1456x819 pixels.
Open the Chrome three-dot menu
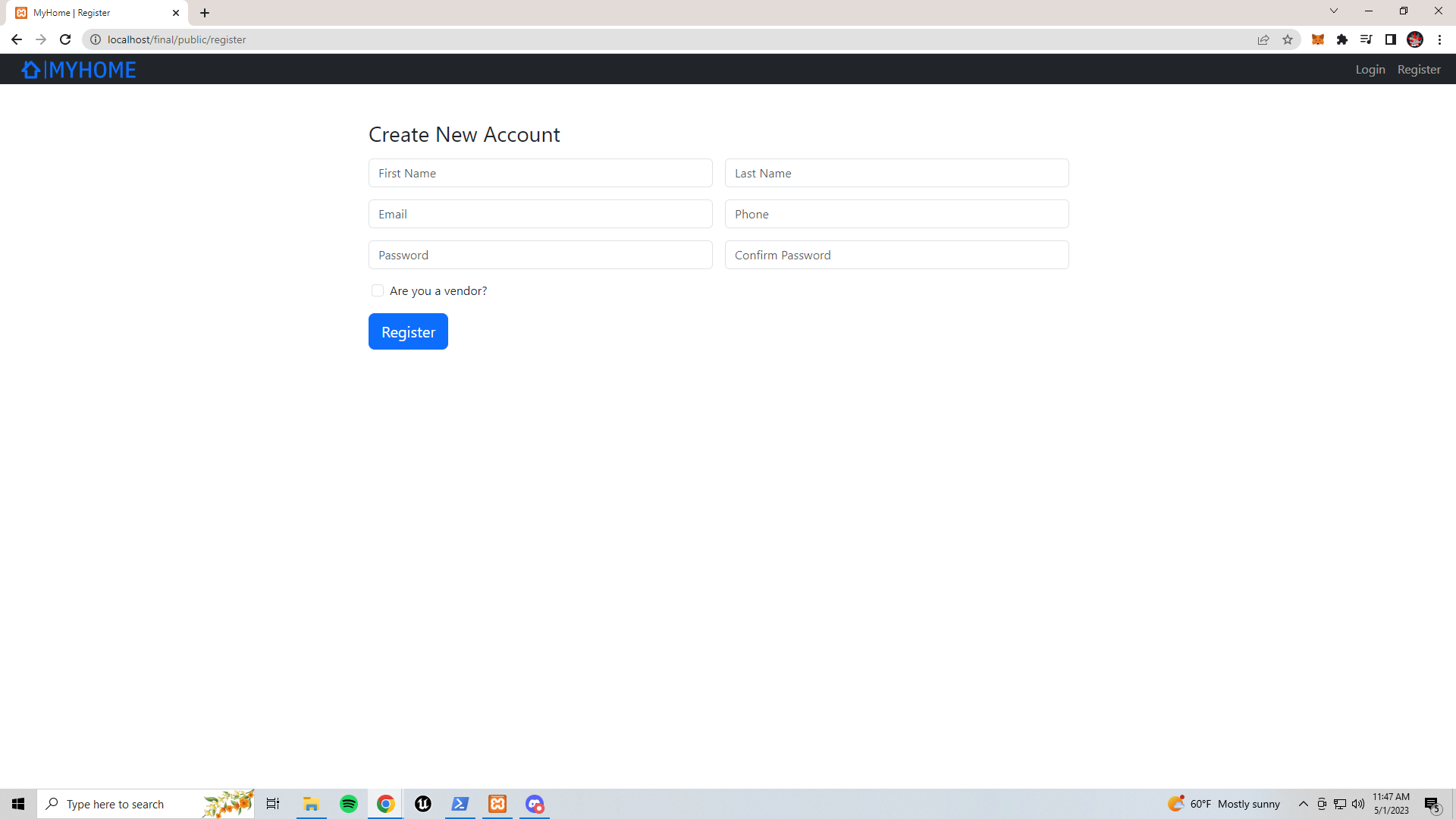click(1440, 39)
